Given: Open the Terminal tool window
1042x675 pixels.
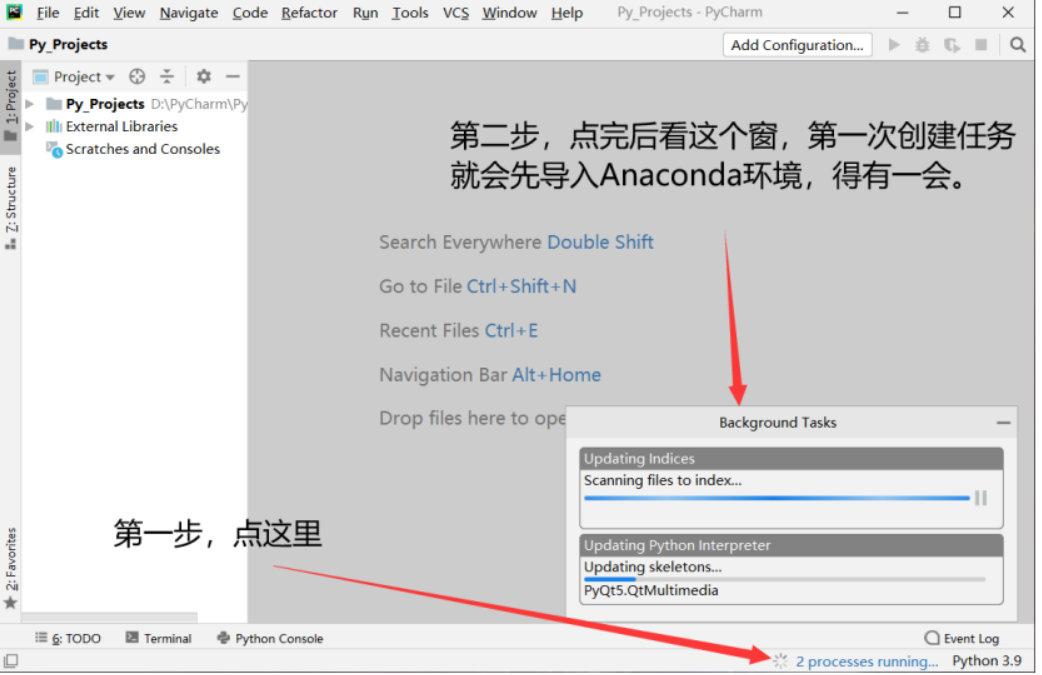Looking at the screenshot, I should click(159, 638).
